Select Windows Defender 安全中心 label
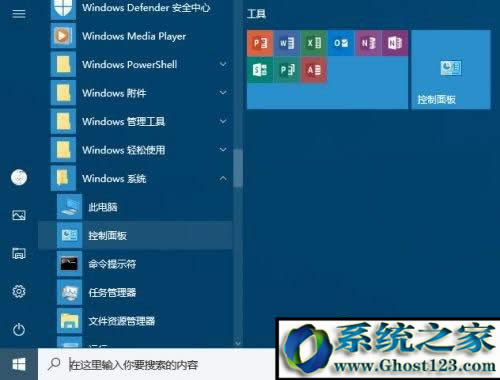The height and width of the screenshot is (380, 500). (x=146, y=8)
